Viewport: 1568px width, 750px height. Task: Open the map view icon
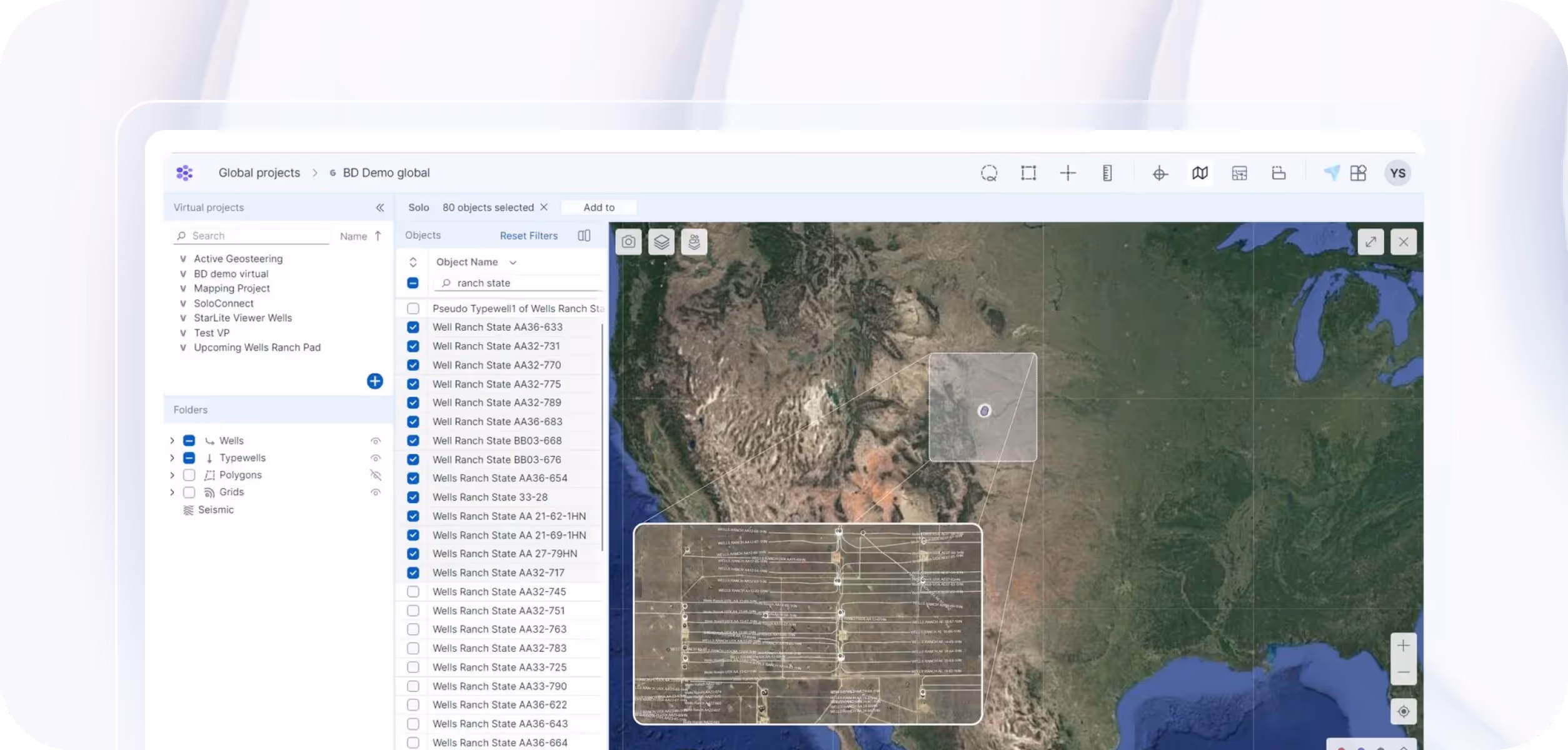(1200, 173)
